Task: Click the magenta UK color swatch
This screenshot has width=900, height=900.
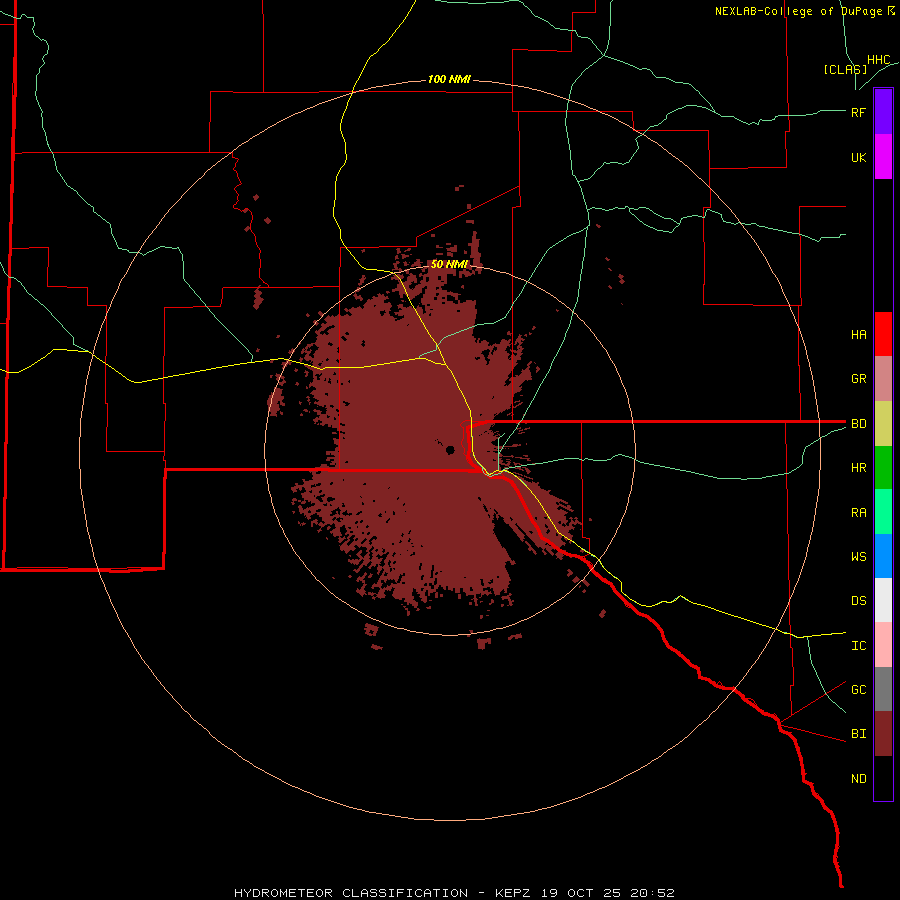Action: pyautogui.click(x=883, y=157)
